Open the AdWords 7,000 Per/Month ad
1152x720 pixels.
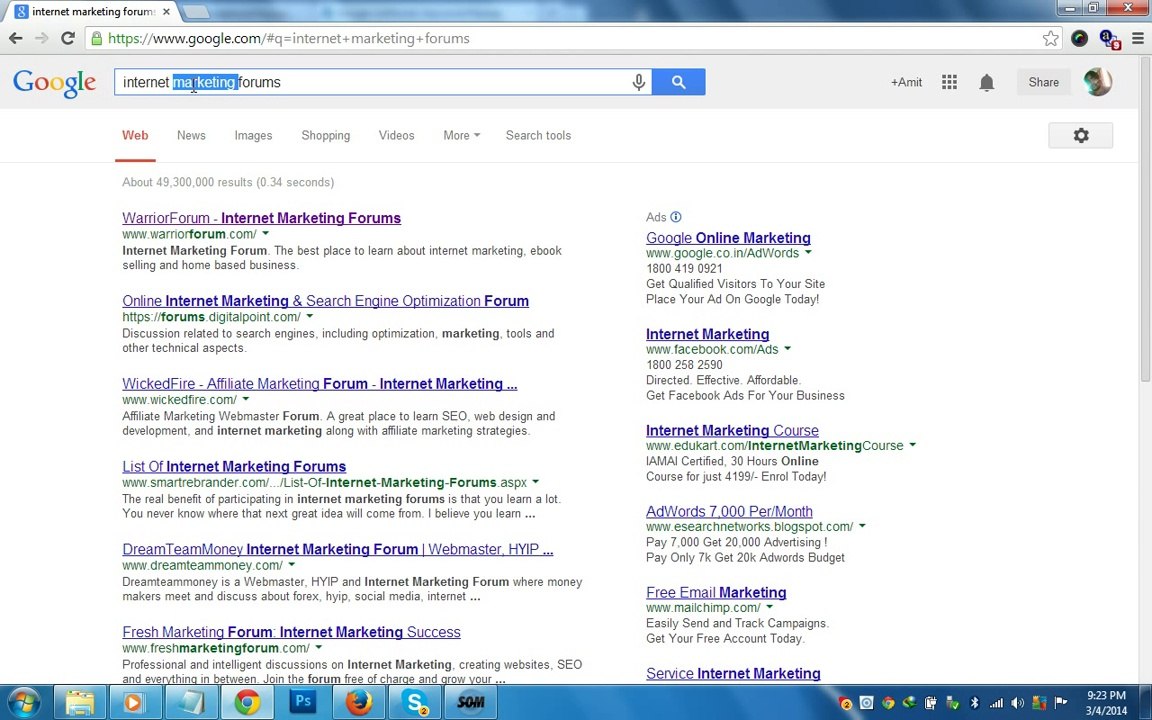click(x=729, y=511)
